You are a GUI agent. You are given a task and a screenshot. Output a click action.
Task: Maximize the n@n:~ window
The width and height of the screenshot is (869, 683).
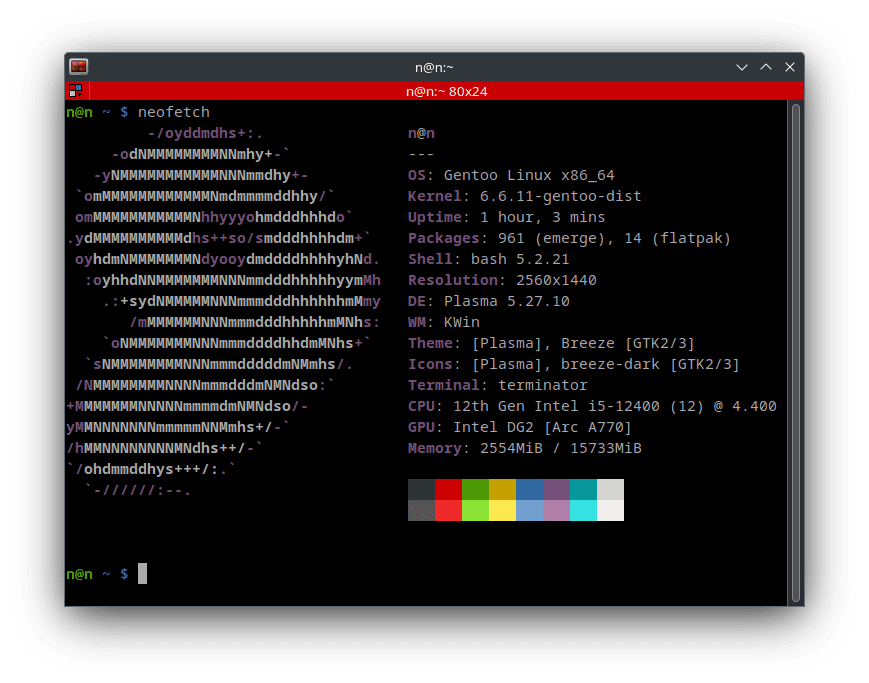click(766, 67)
